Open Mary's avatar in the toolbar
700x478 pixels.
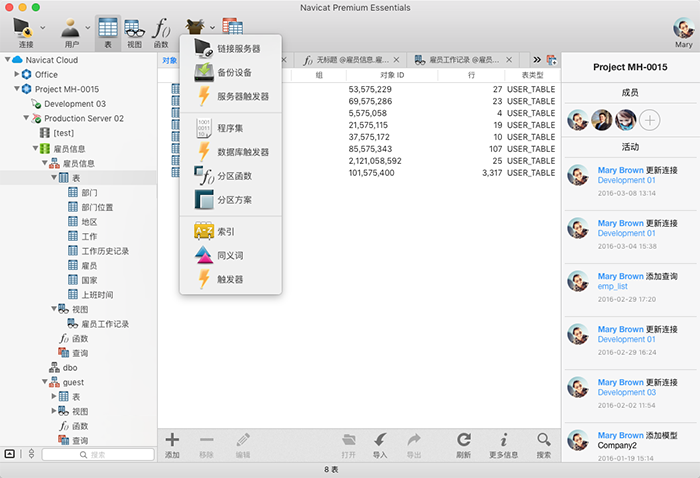683,29
